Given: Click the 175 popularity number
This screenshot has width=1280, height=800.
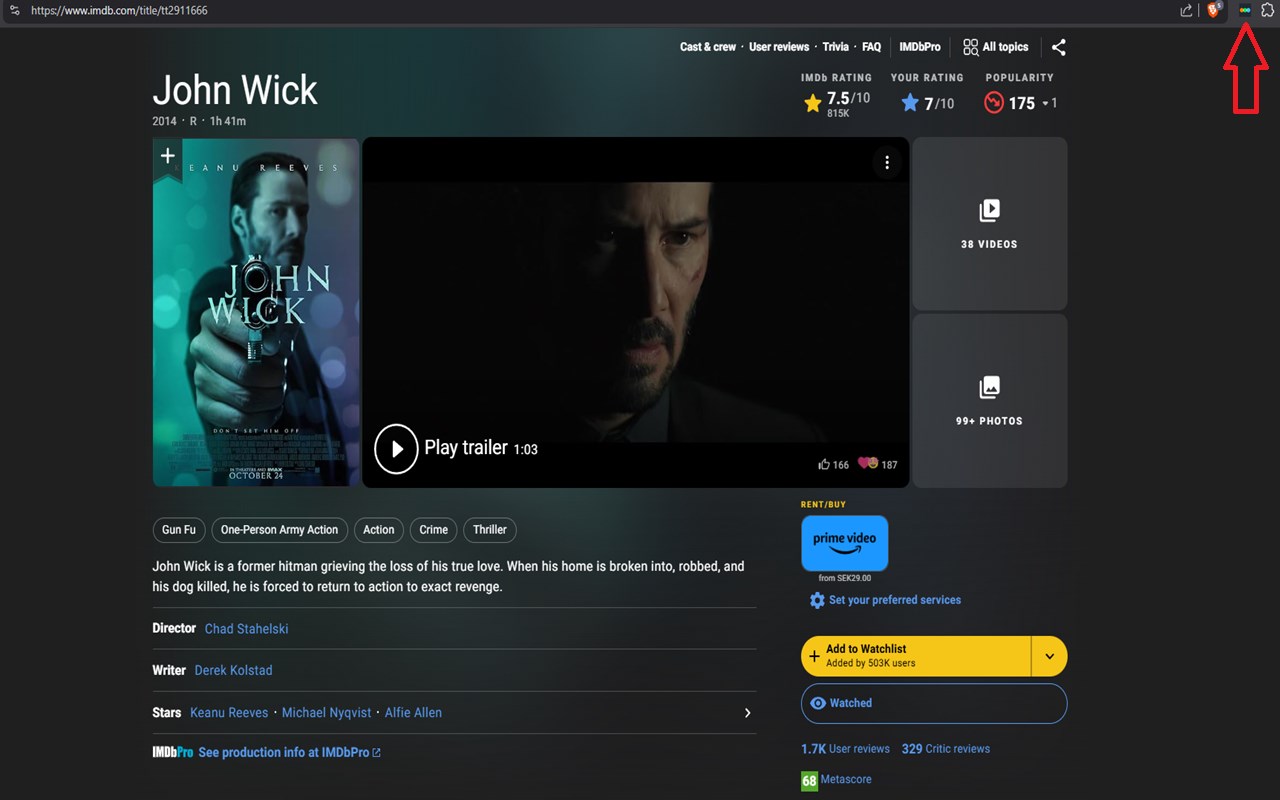Looking at the screenshot, I should 1022,103.
